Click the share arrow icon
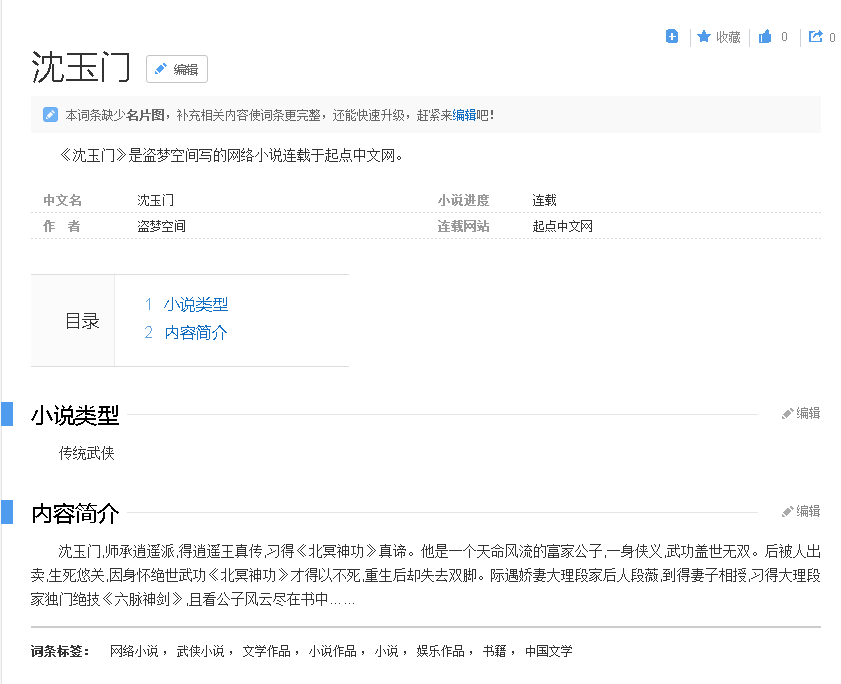841x684 pixels. click(816, 37)
